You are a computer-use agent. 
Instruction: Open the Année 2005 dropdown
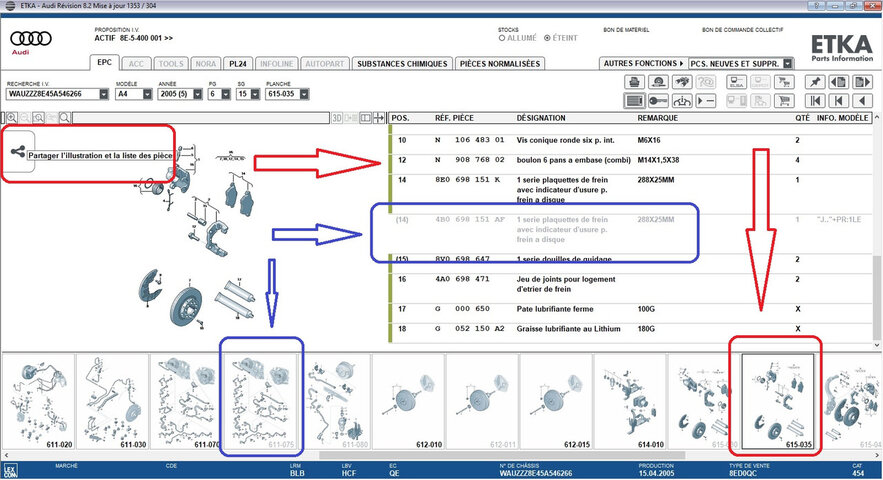click(198, 94)
